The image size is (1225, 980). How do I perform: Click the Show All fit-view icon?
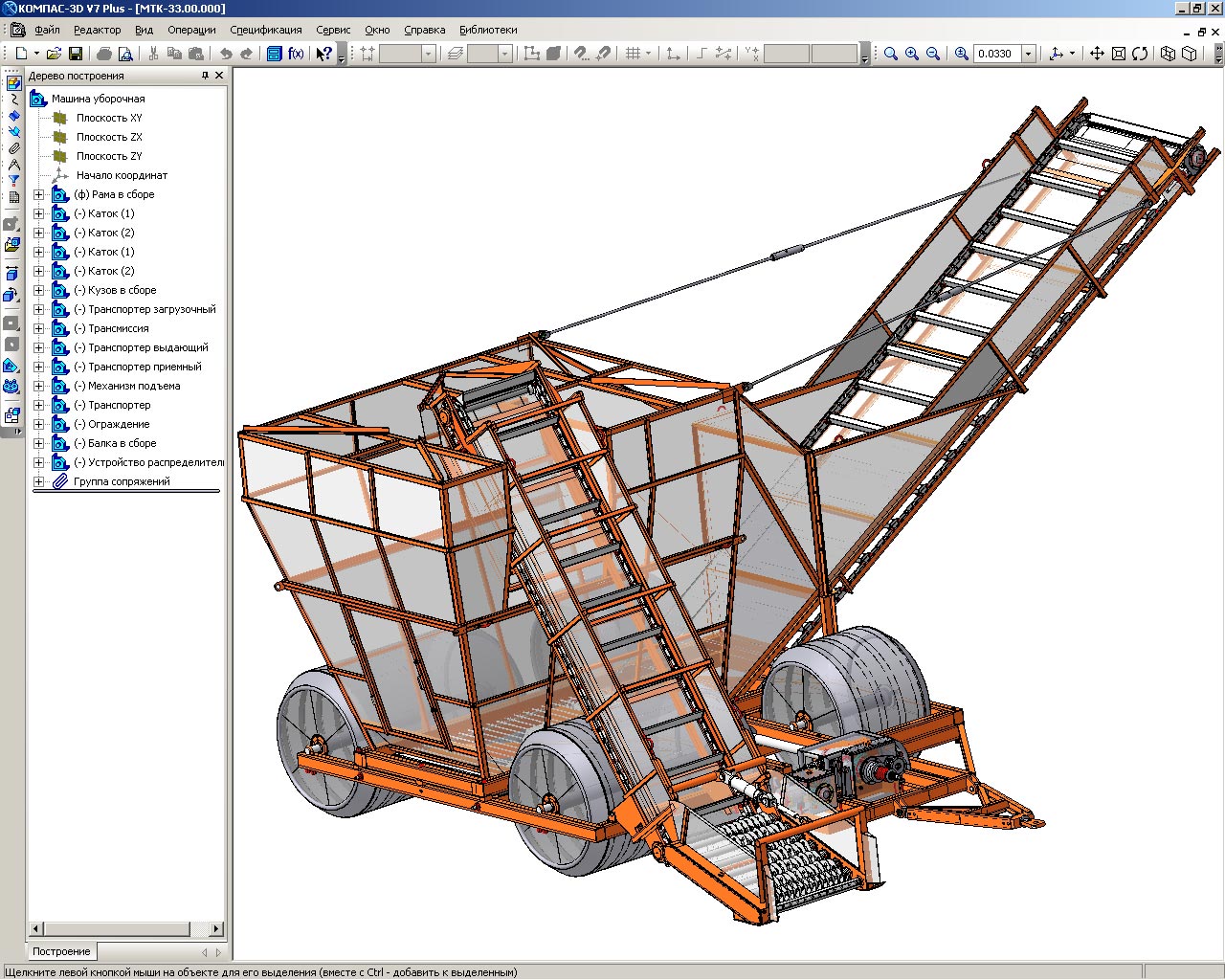coord(1118,54)
